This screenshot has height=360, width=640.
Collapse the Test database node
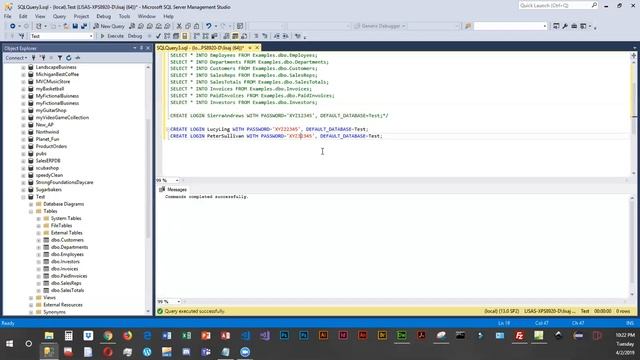[x=23, y=197]
